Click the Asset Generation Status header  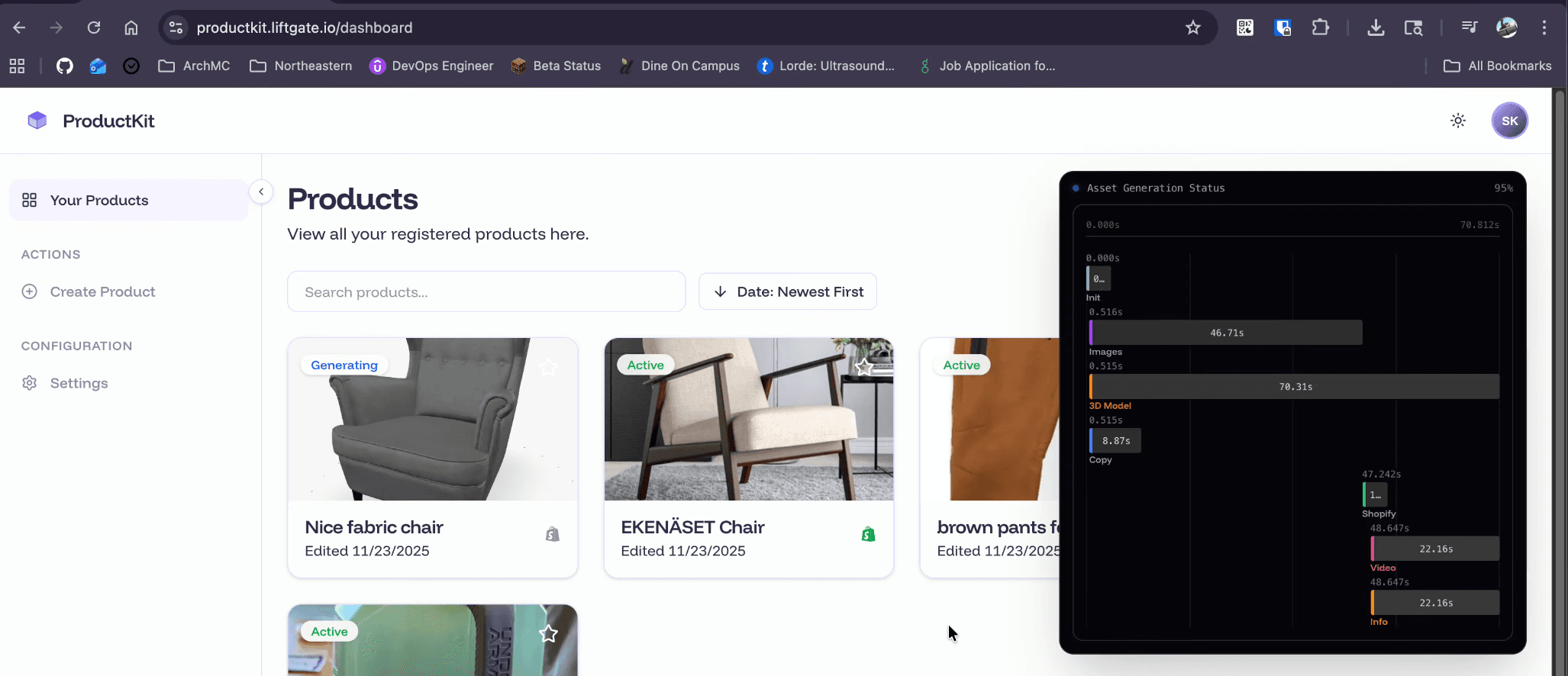pos(1156,188)
